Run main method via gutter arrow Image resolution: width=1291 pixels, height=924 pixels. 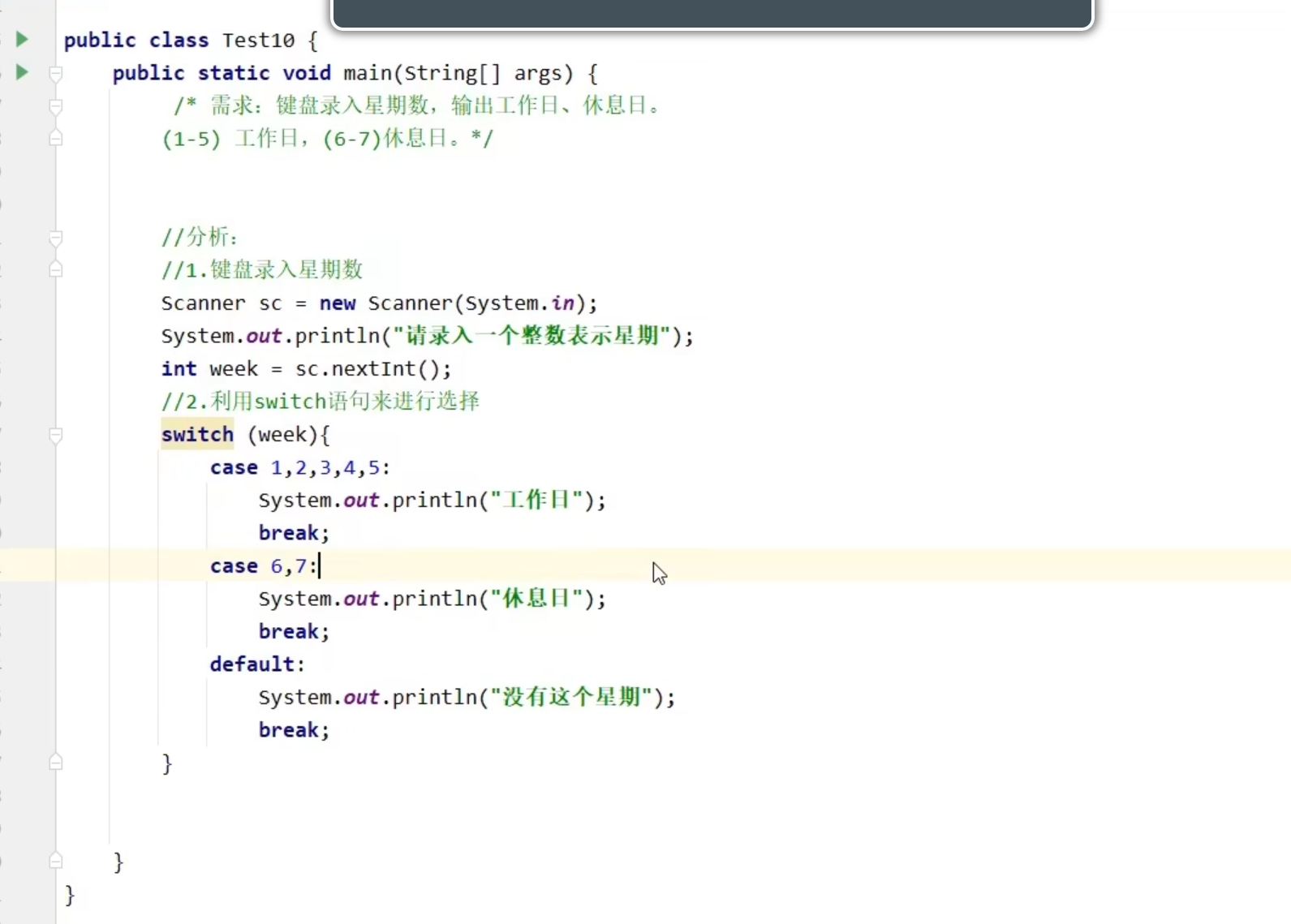(x=22, y=72)
